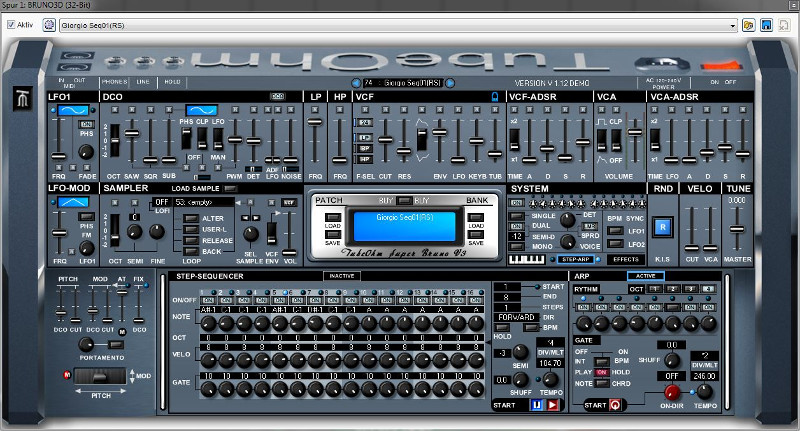Click the LFO1 waveform display
The height and width of the screenshot is (431, 800).
[x=73, y=110]
